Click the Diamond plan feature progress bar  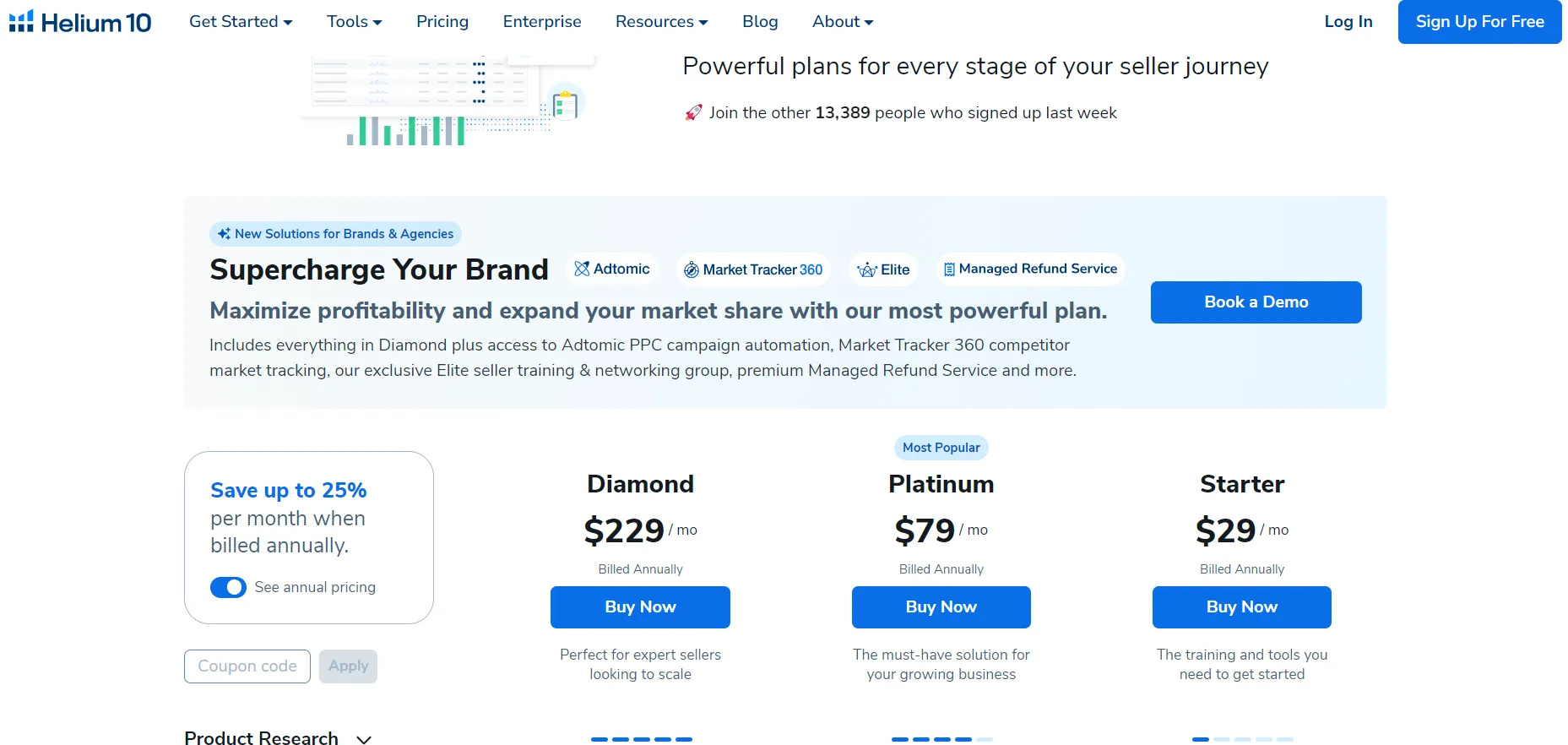(x=642, y=739)
